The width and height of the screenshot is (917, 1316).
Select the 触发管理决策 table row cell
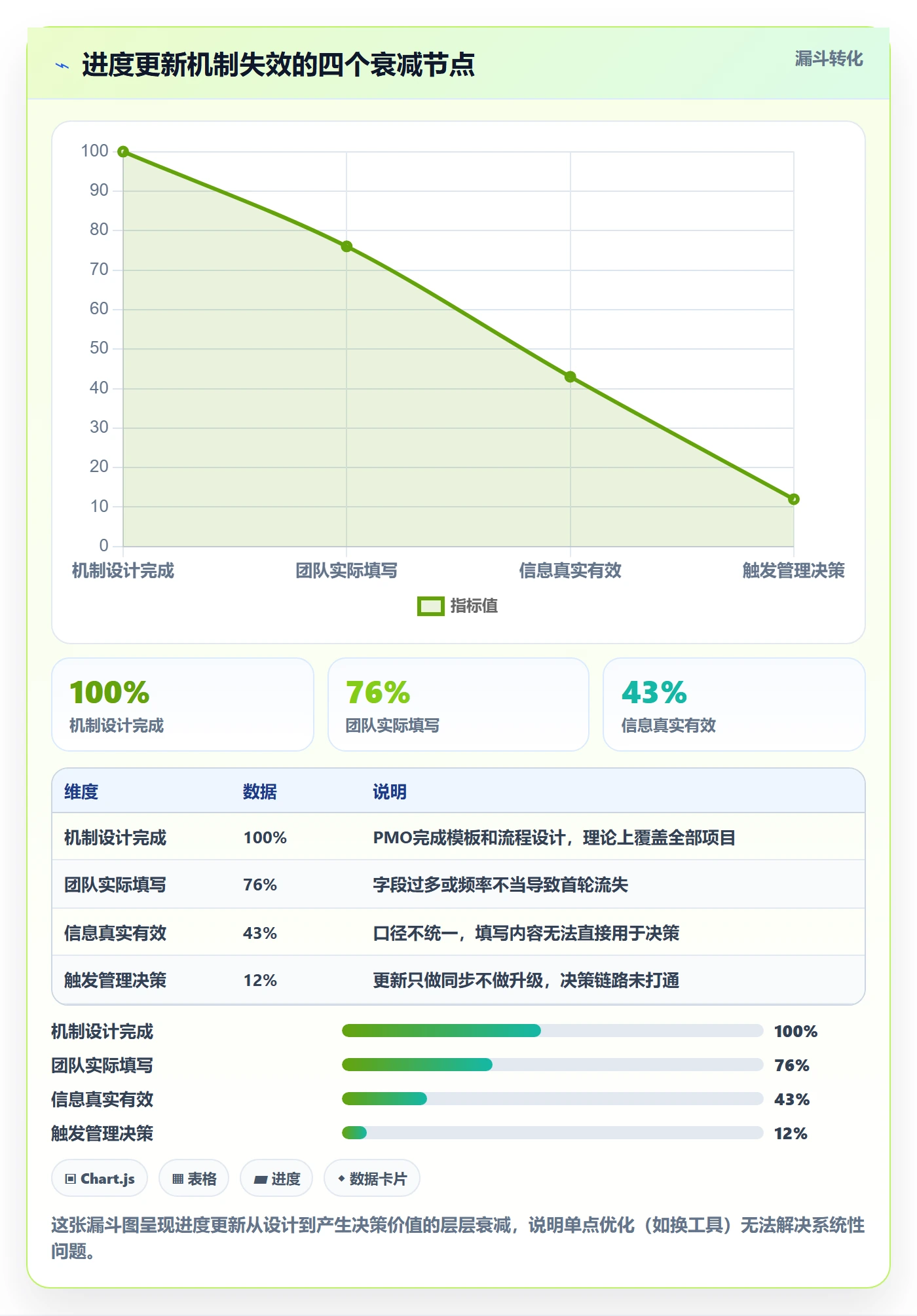pyautogui.click(x=115, y=981)
